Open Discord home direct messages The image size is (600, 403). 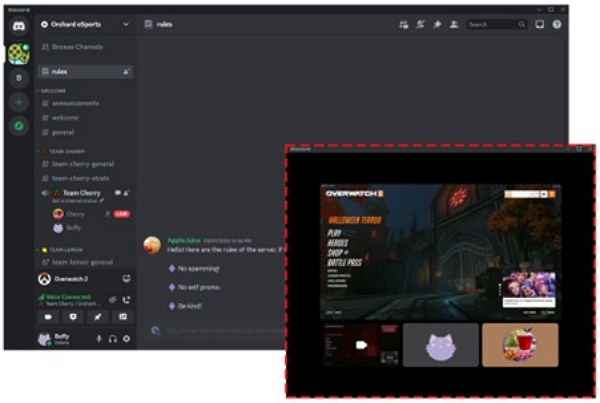click(x=18, y=26)
